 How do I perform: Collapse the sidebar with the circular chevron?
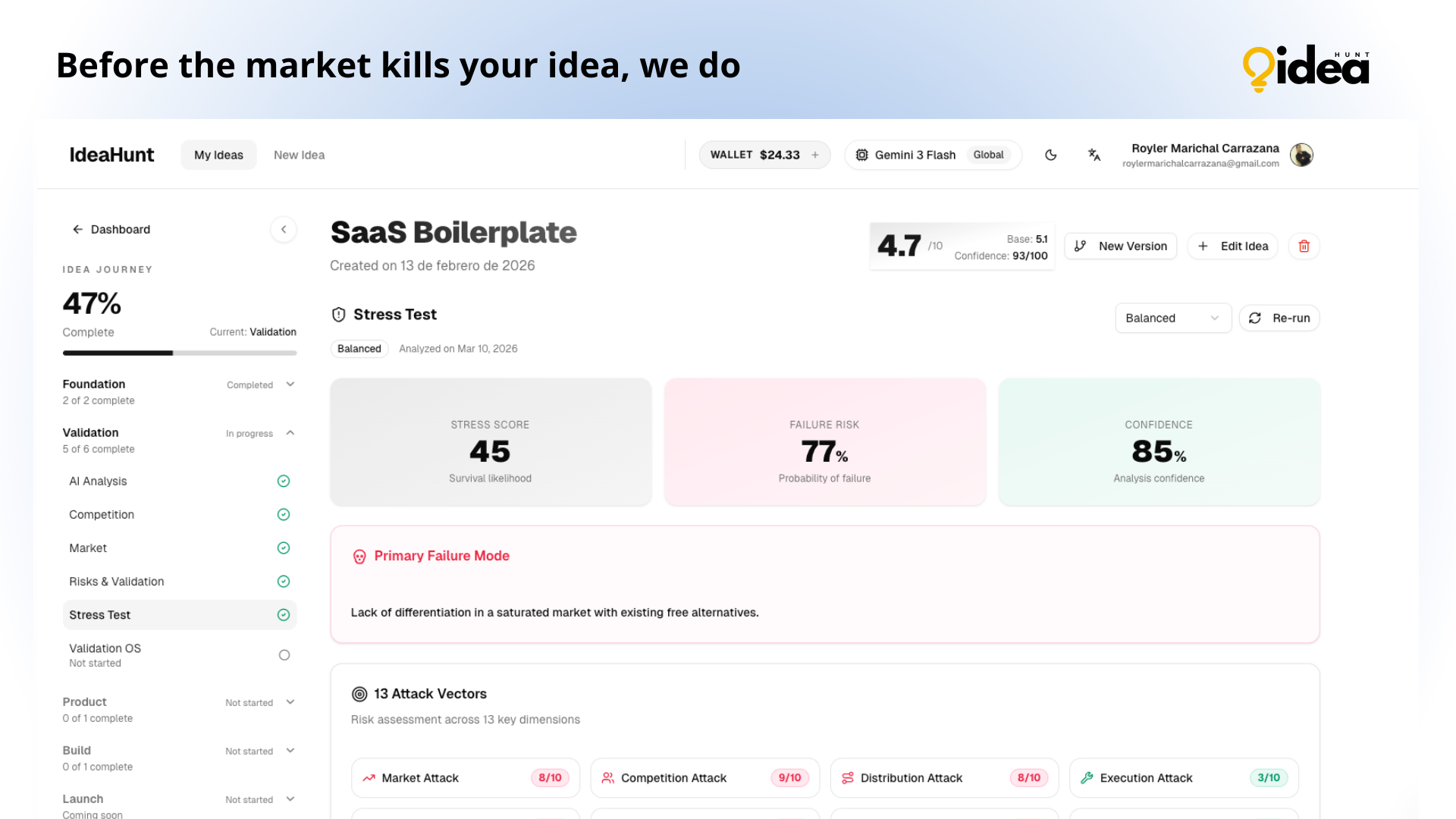(x=284, y=229)
